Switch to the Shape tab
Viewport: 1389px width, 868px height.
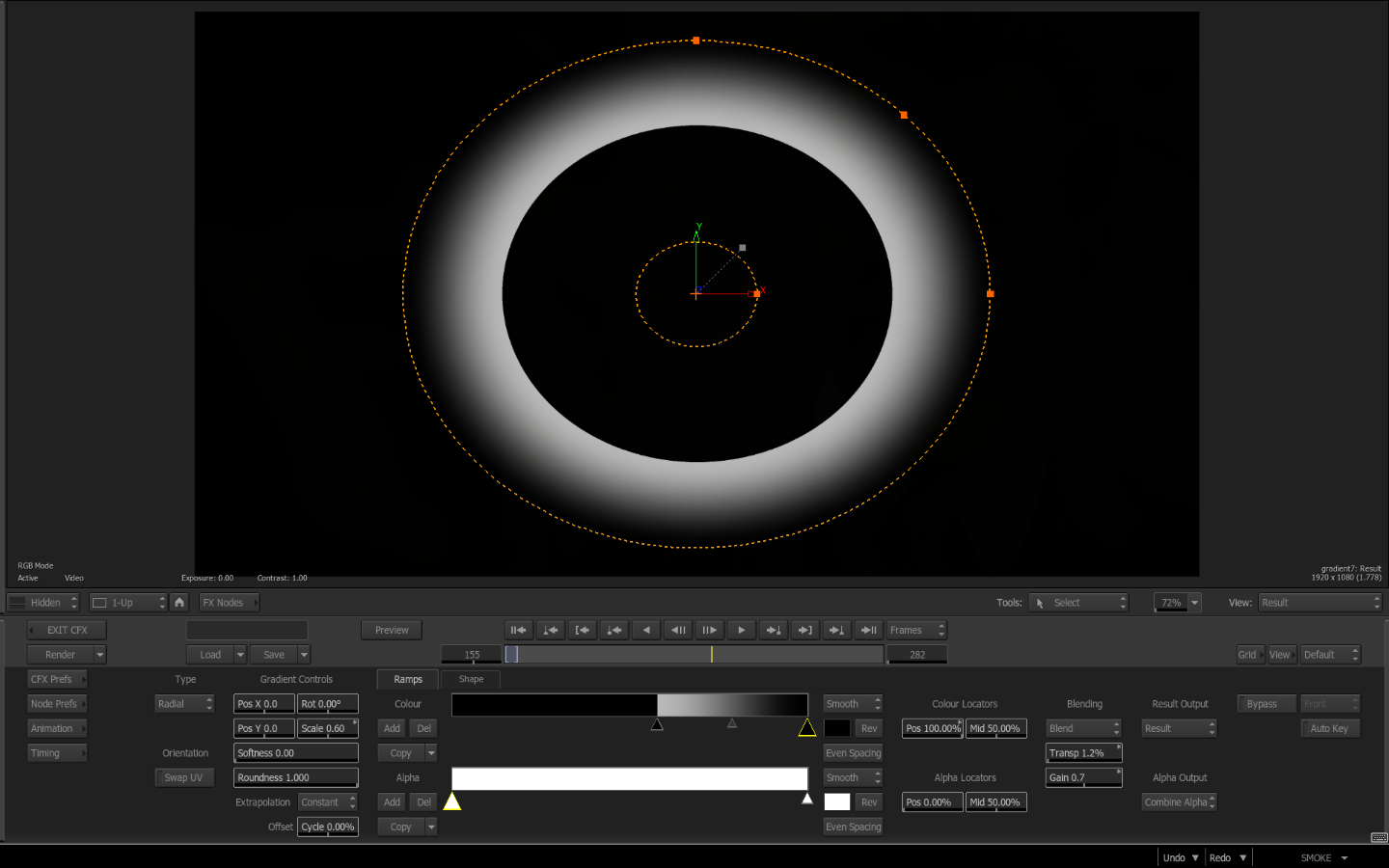tap(471, 679)
